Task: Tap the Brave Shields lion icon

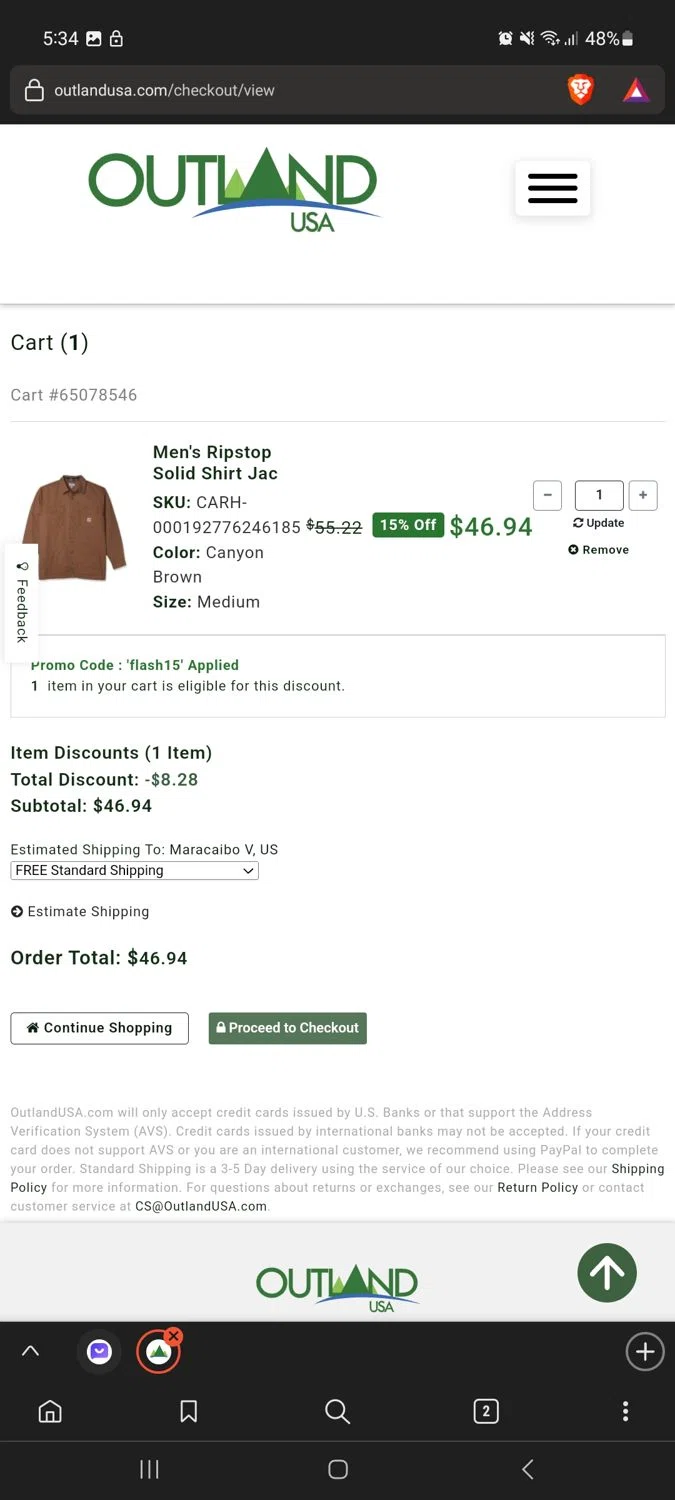Action: 580,90
